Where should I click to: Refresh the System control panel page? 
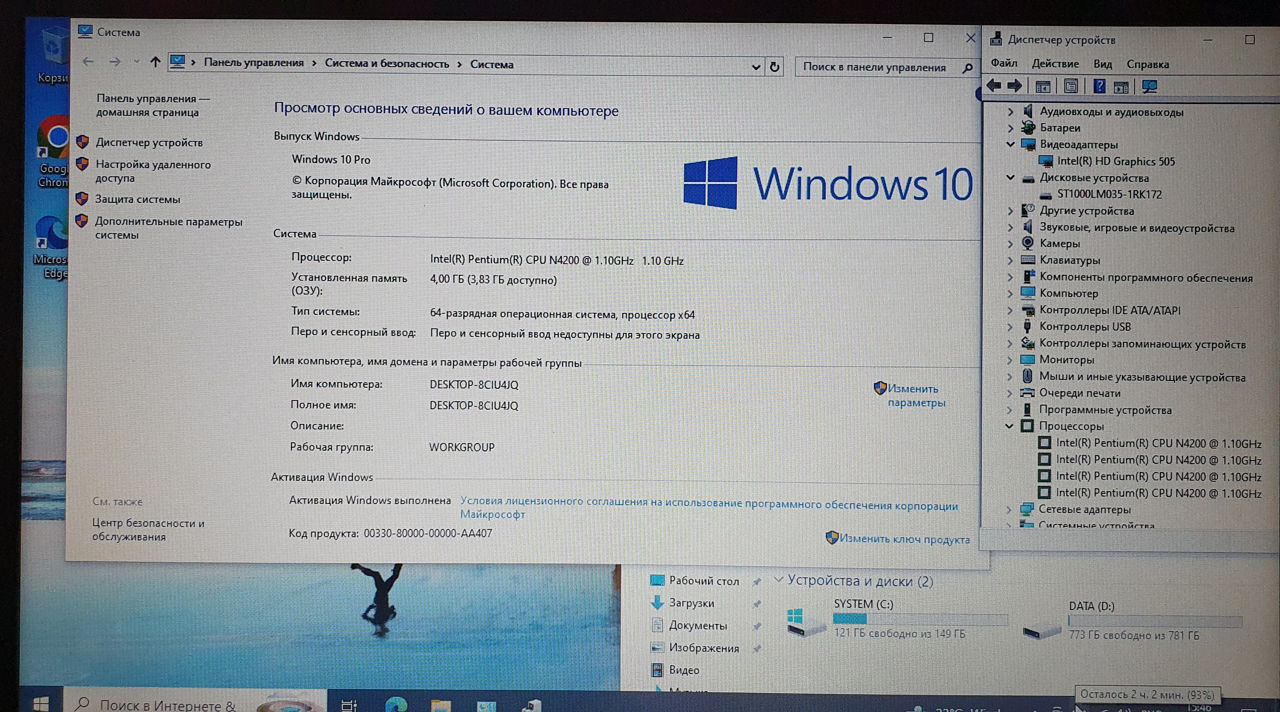pyautogui.click(x=774, y=67)
